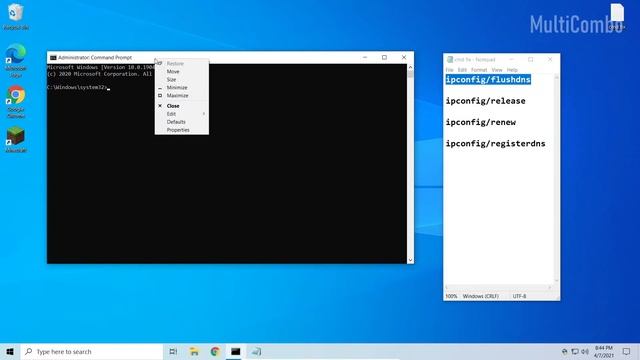
Task: Open Microsoft Edge desktop shortcut
Action: point(16,60)
